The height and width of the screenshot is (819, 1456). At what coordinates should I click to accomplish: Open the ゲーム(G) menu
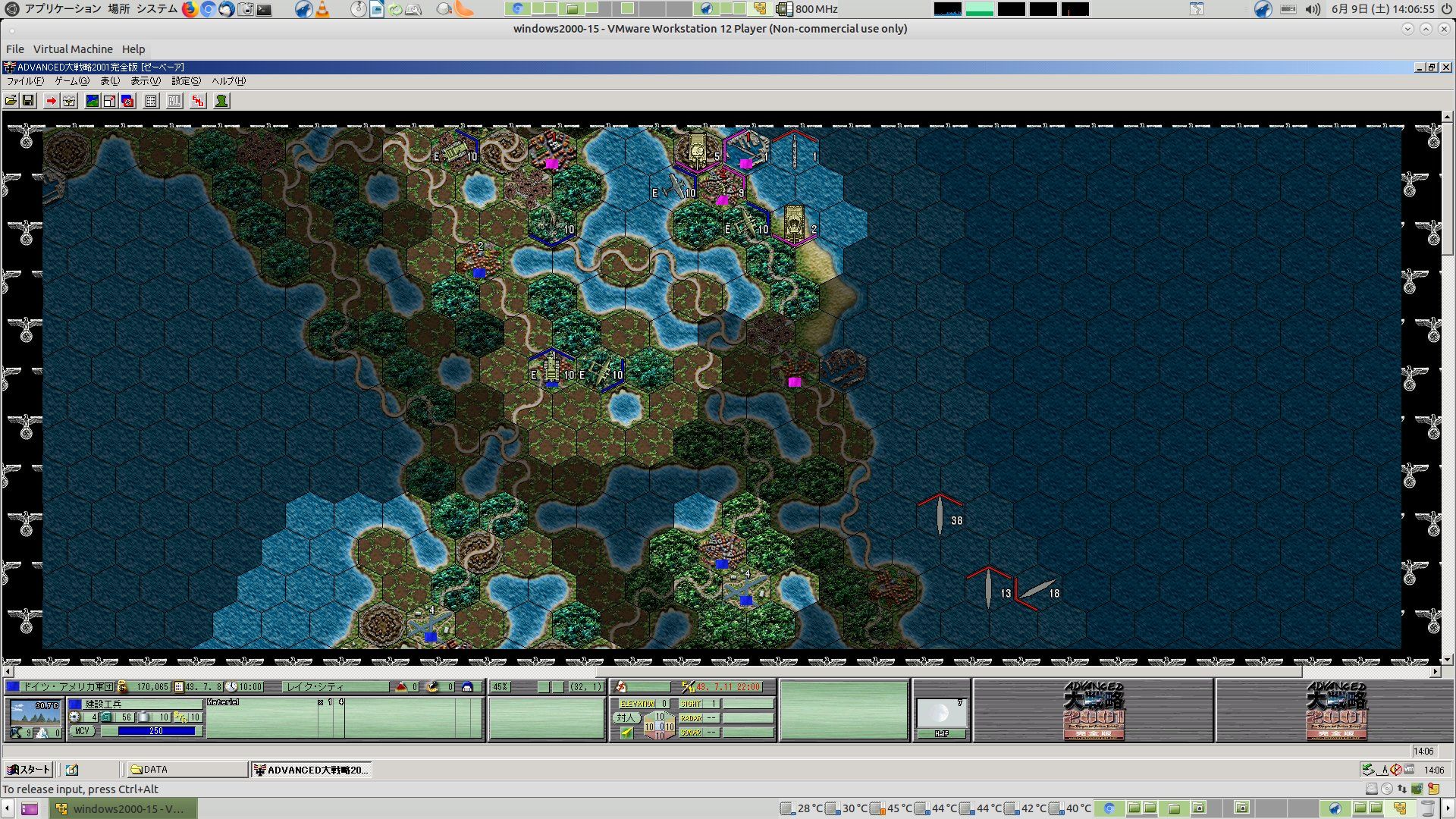[x=71, y=81]
